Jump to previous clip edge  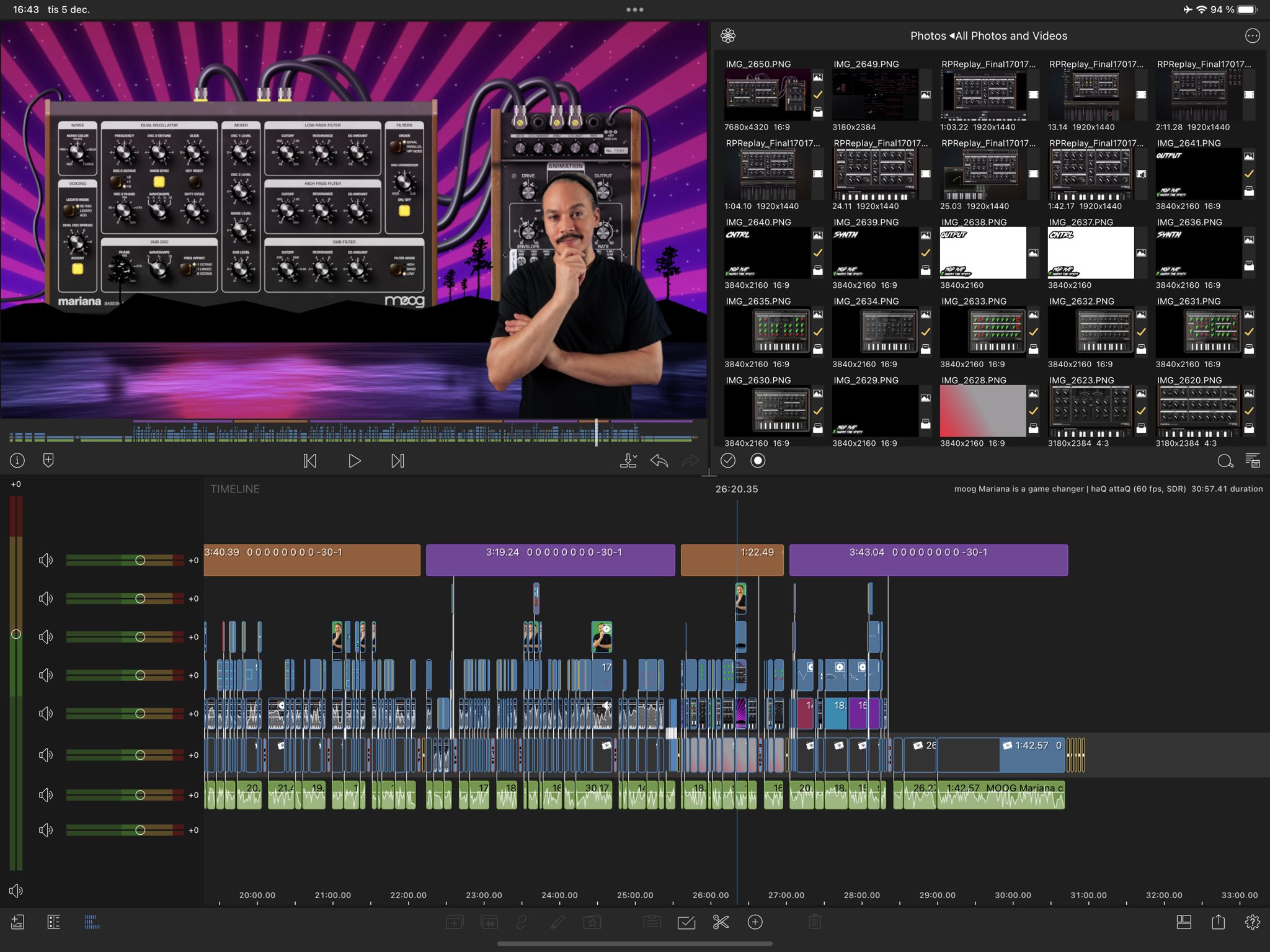[310, 461]
